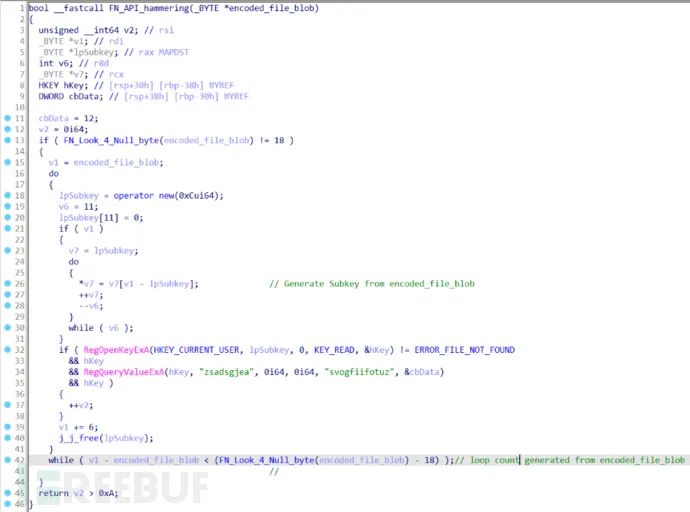Click line number 46 in the gutter

coord(19,504)
